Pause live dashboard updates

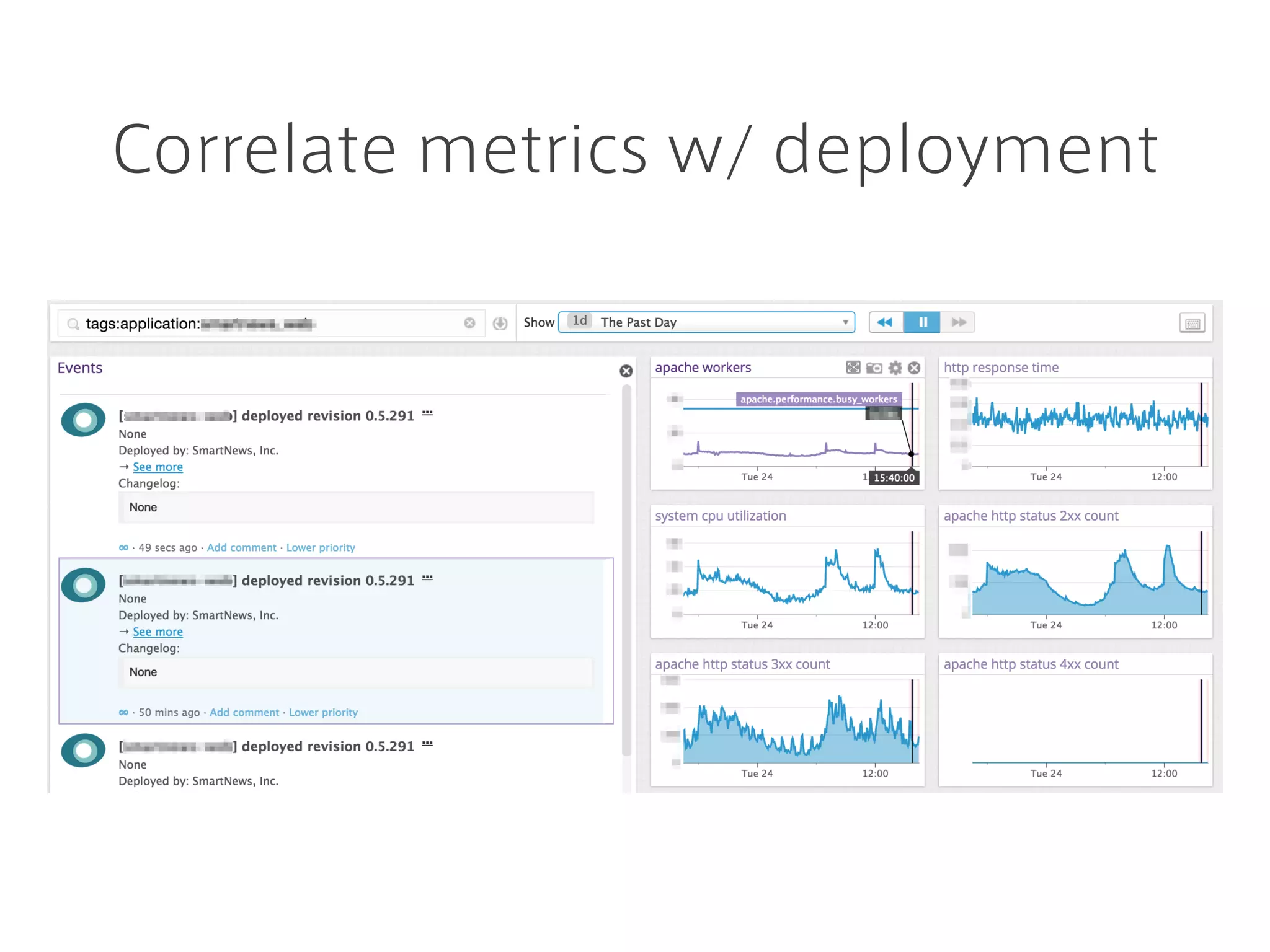pyautogui.click(x=922, y=322)
